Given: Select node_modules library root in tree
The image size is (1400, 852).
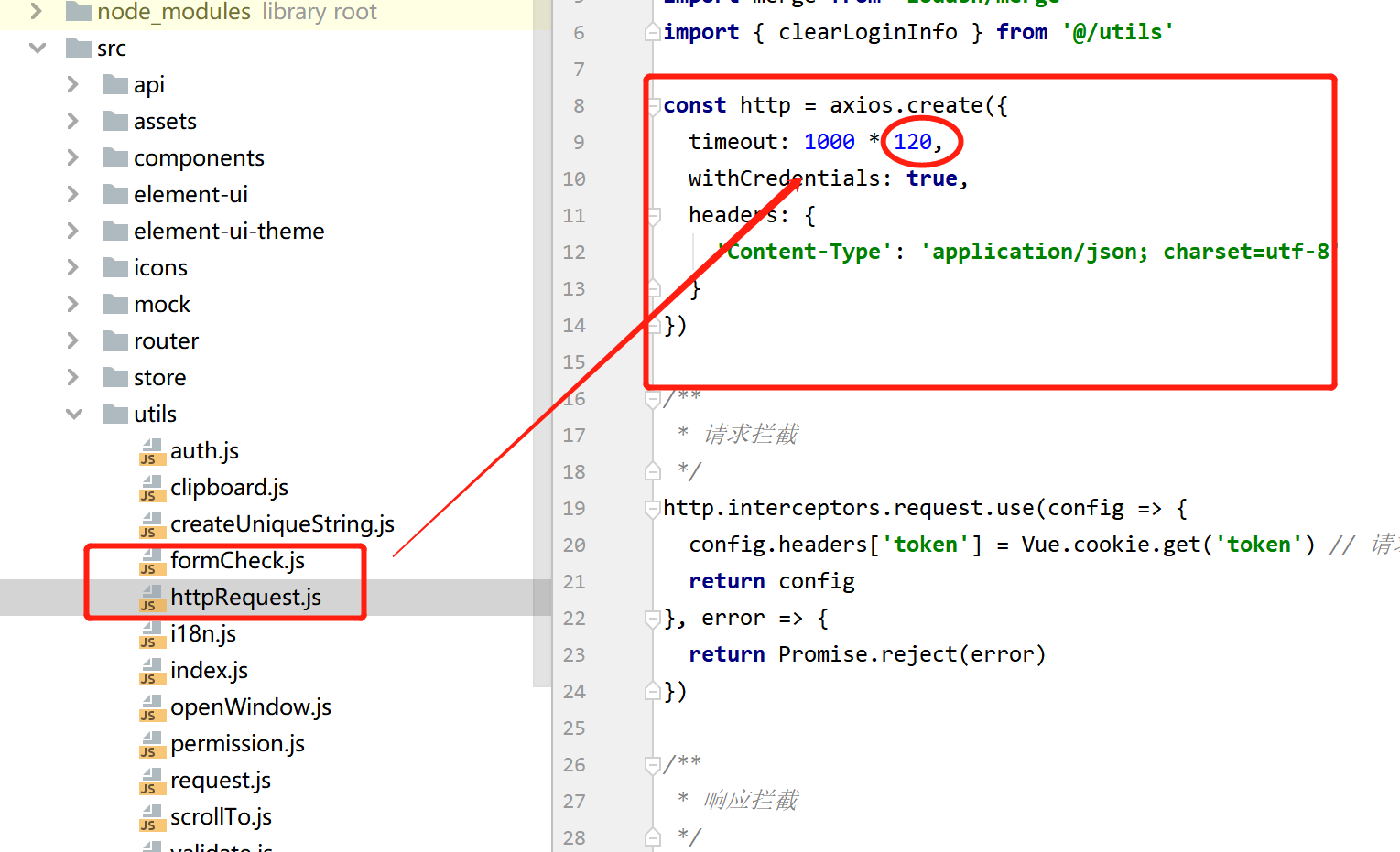Looking at the screenshot, I should click(237, 11).
